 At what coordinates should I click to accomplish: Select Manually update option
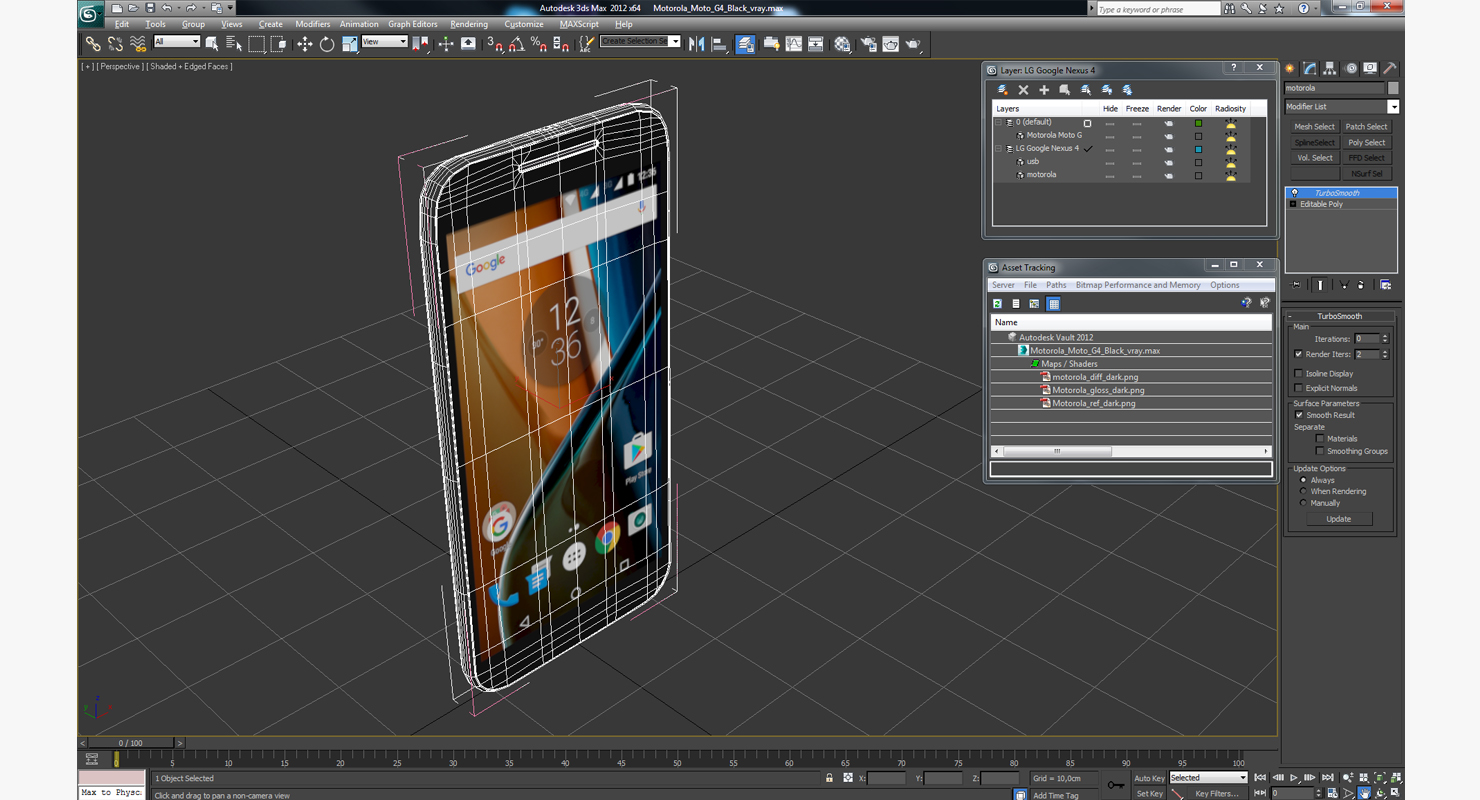pyautogui.click(x=1303, y=503)
